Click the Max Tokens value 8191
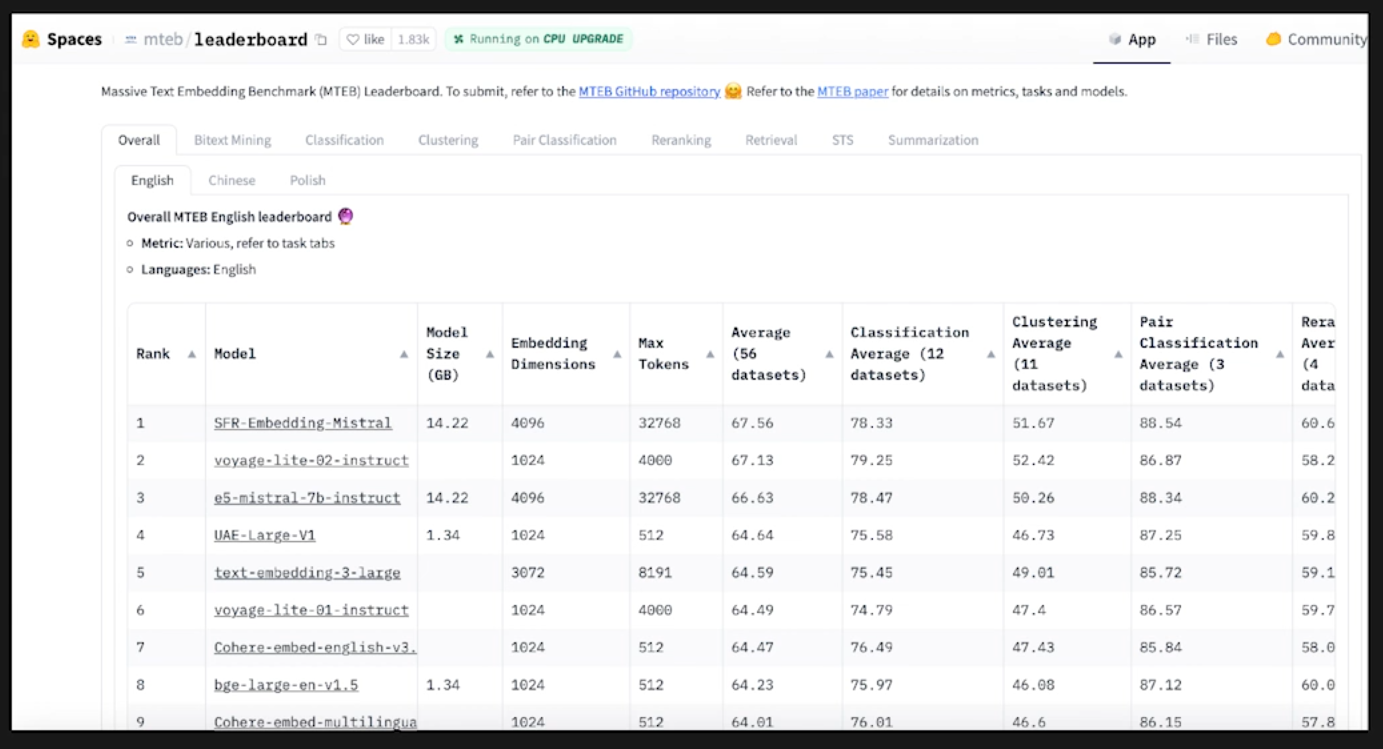 pyautogui.click(x=655, y=573)
